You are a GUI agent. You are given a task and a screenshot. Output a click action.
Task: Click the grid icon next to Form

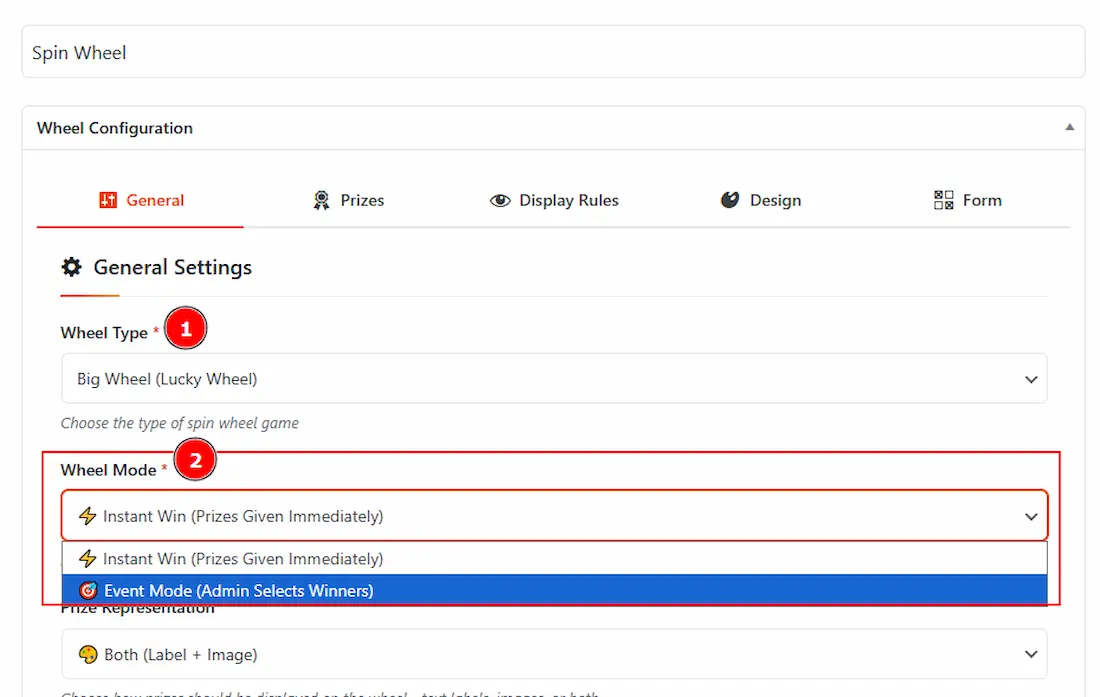point(943,199)
